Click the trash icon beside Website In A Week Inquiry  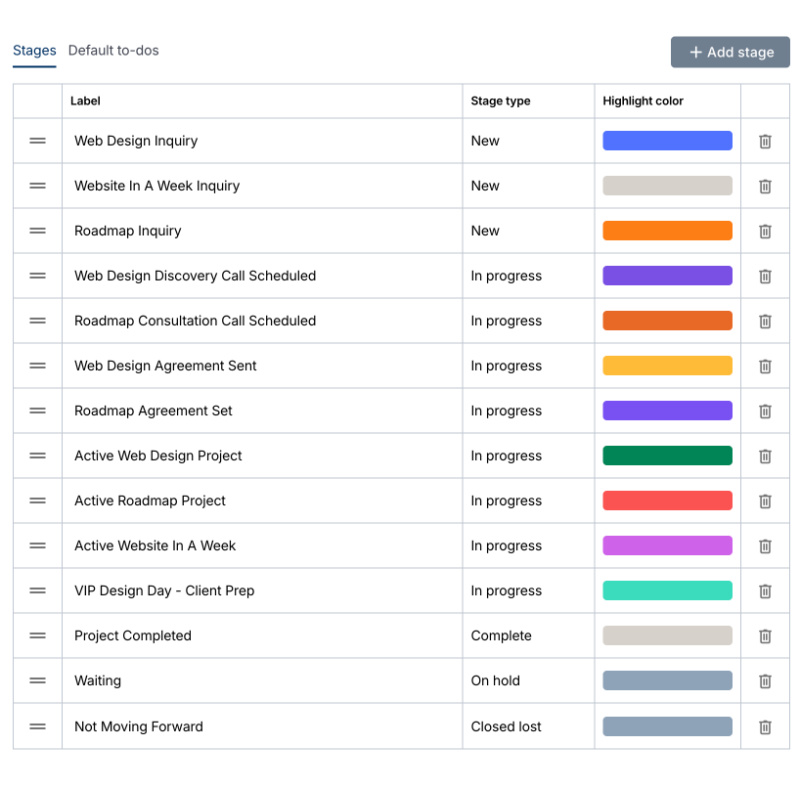765,186
